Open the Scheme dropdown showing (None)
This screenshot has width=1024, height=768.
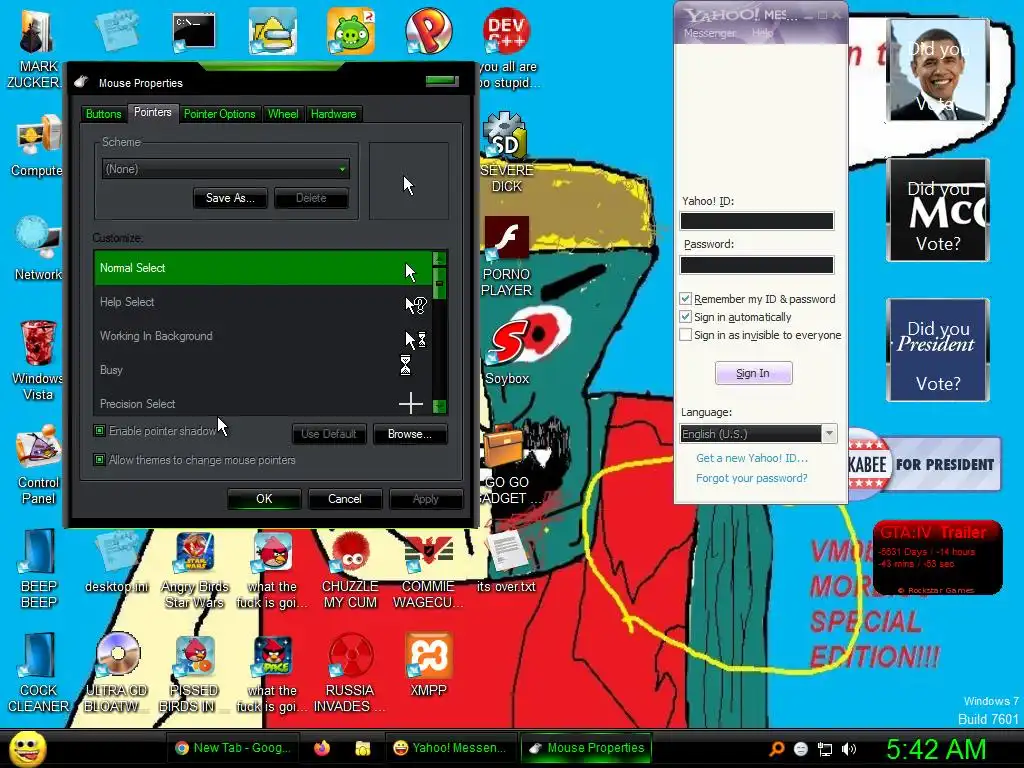tap(225, 169)
